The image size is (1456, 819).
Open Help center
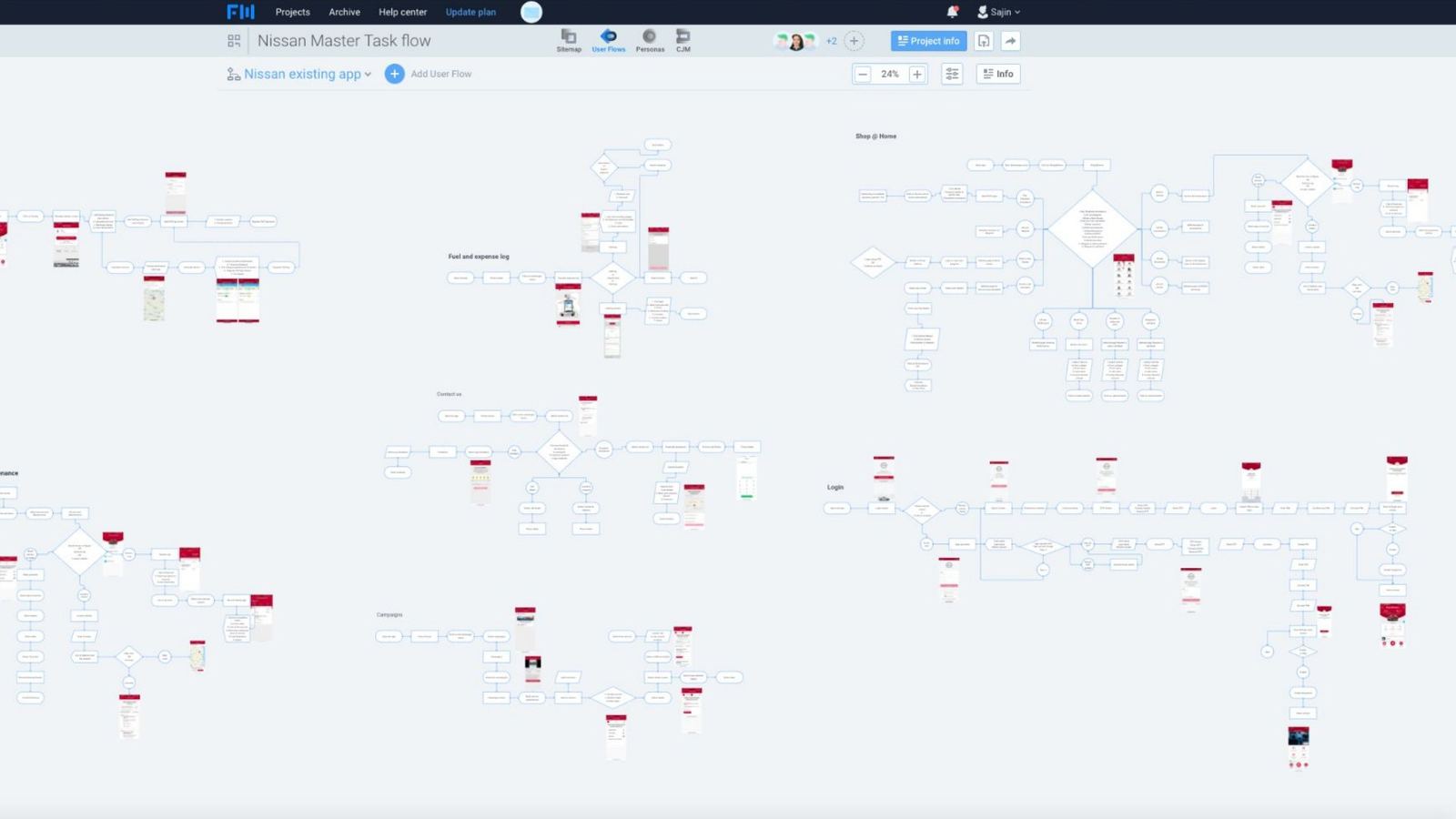click(x=402, y=12)
